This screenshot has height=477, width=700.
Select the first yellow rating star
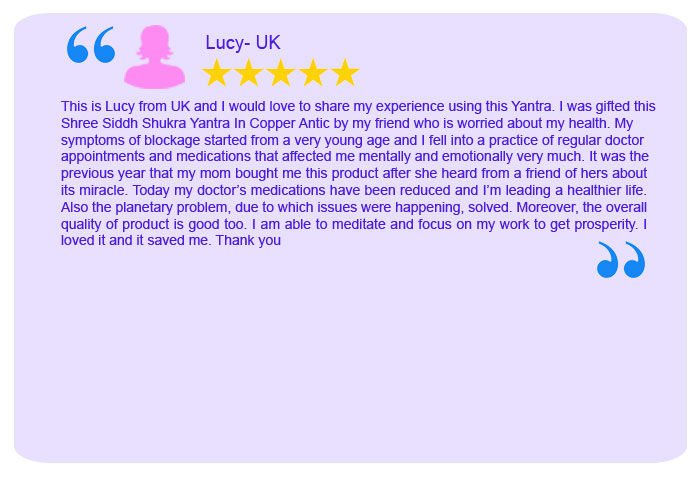[217, 73]
